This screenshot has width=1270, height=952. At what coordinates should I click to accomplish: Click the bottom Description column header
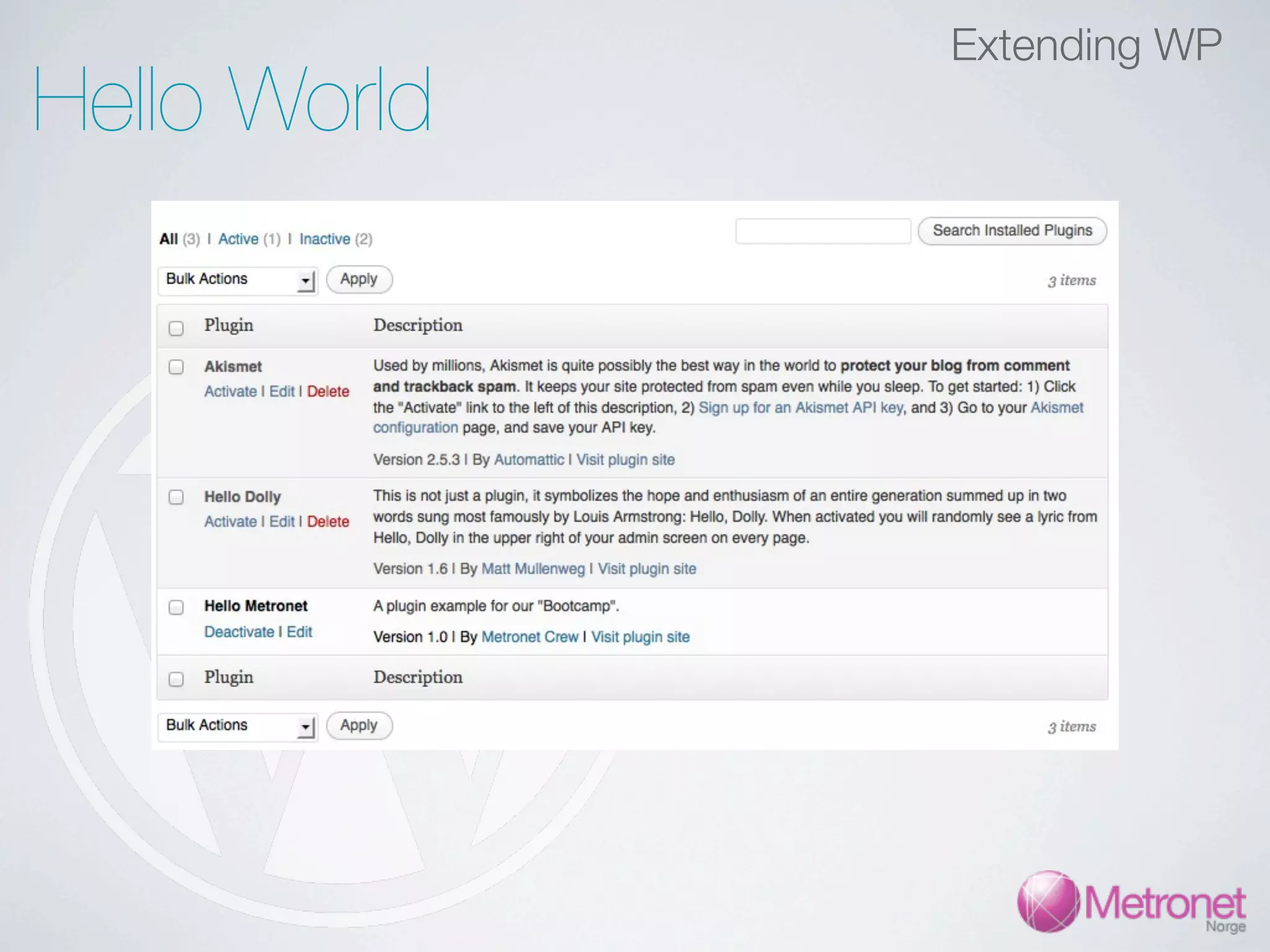(418, 677)
